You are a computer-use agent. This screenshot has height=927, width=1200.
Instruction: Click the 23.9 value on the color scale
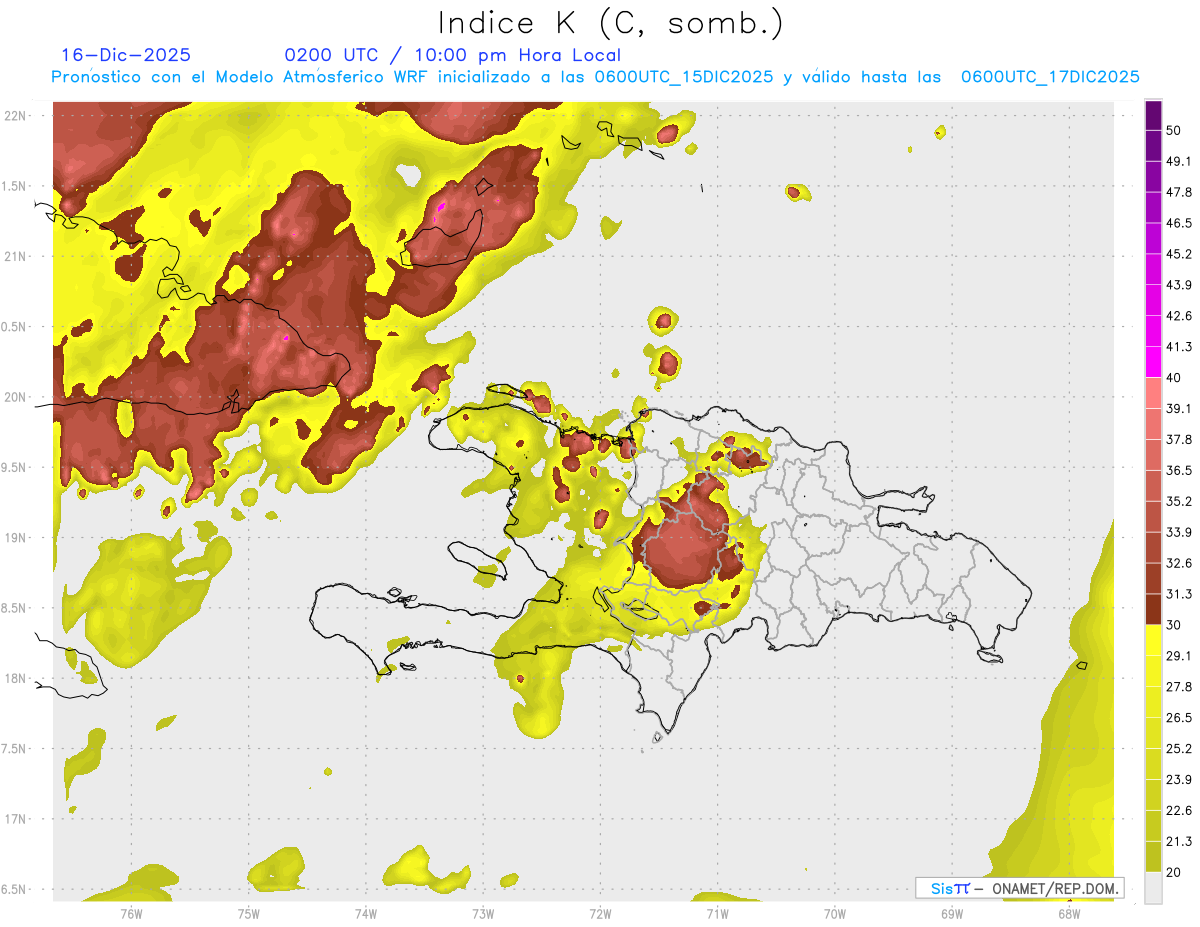[x=1179, y=779]
